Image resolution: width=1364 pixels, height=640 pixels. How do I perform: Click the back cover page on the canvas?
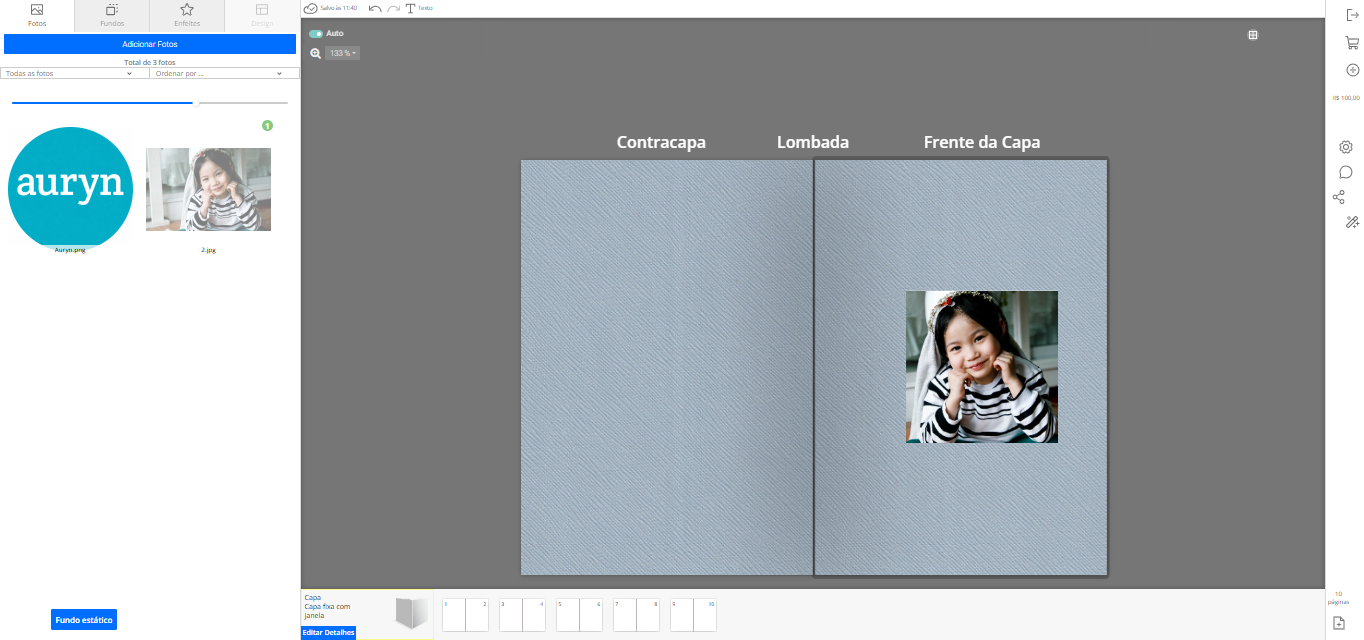667,367
